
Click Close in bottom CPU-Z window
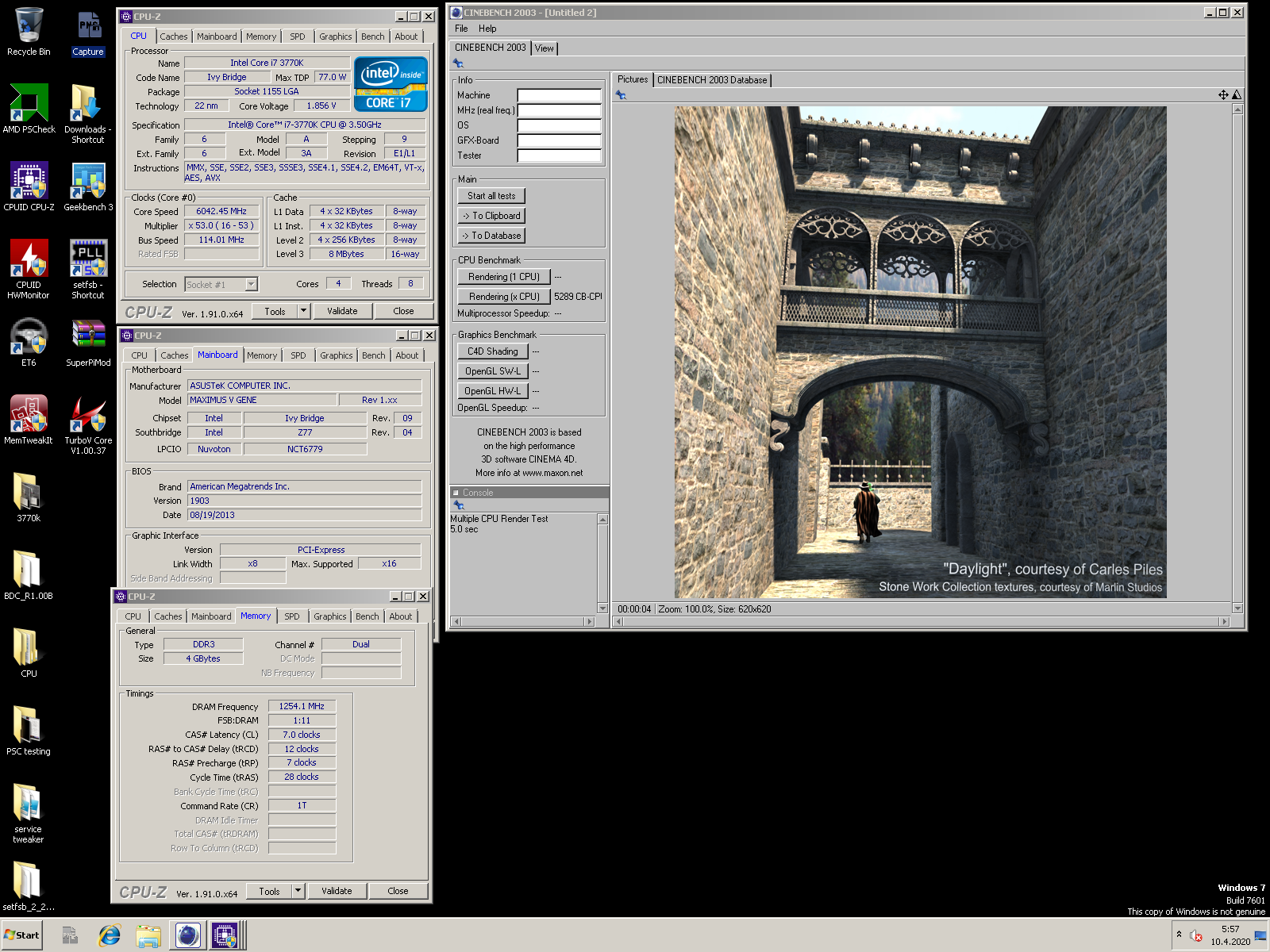[398, 891]
